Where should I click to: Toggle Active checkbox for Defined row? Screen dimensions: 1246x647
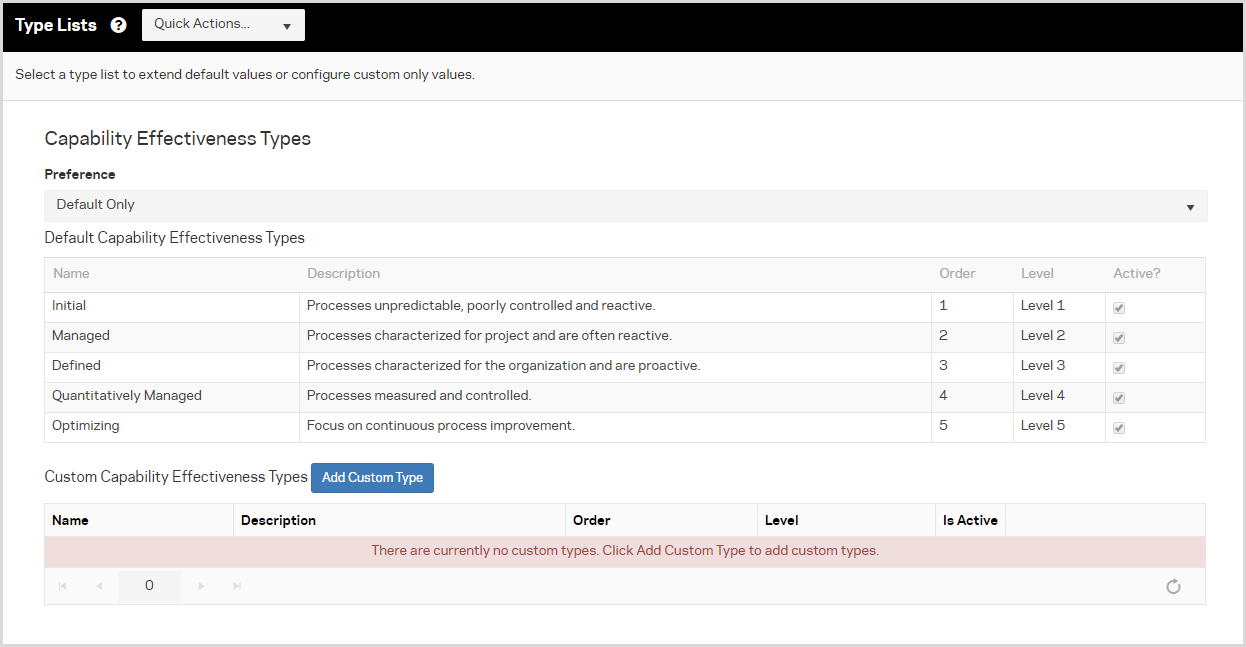coord(1119,368)
